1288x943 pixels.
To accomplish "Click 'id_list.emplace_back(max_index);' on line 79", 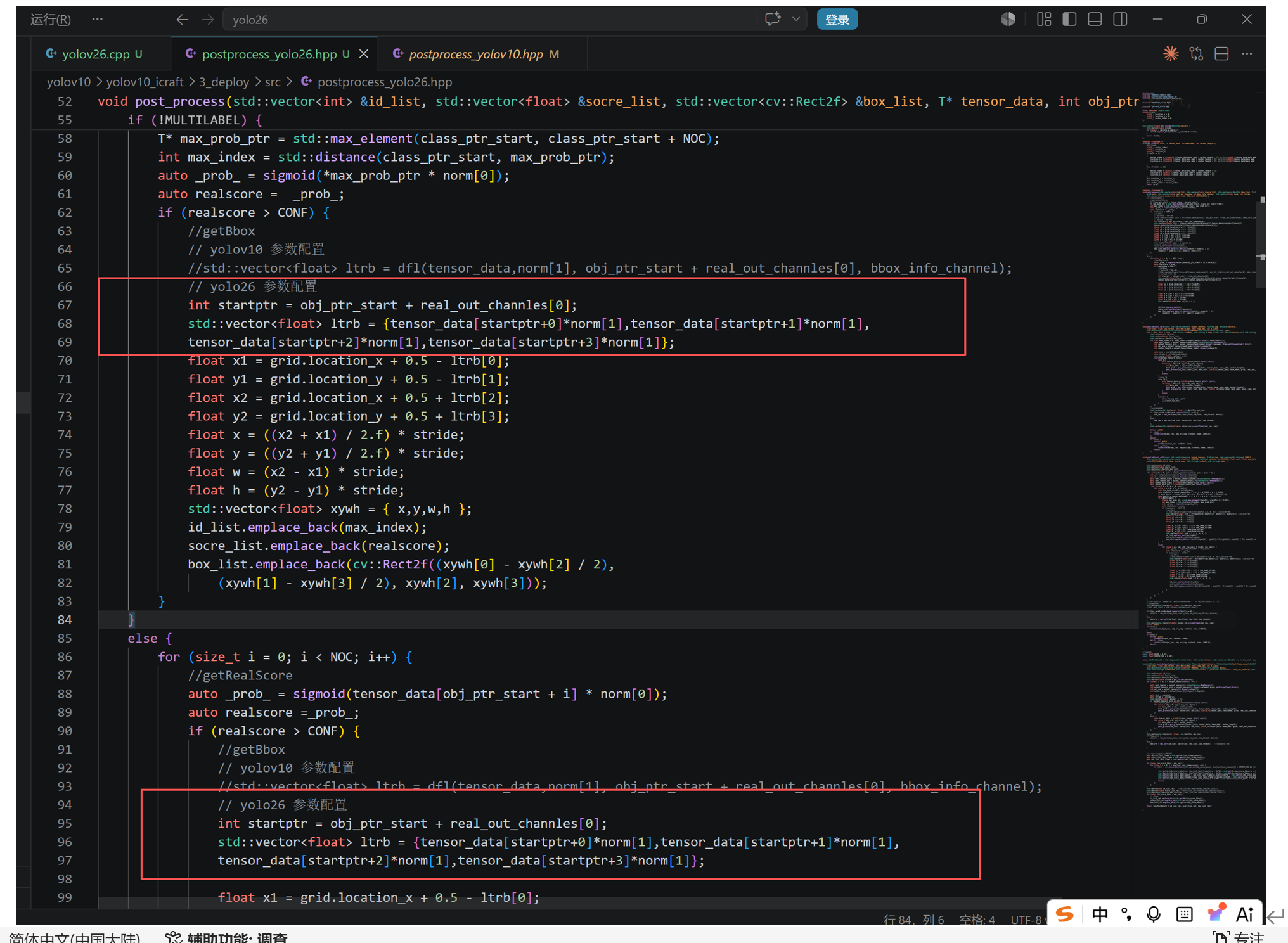I will point(307,527).
